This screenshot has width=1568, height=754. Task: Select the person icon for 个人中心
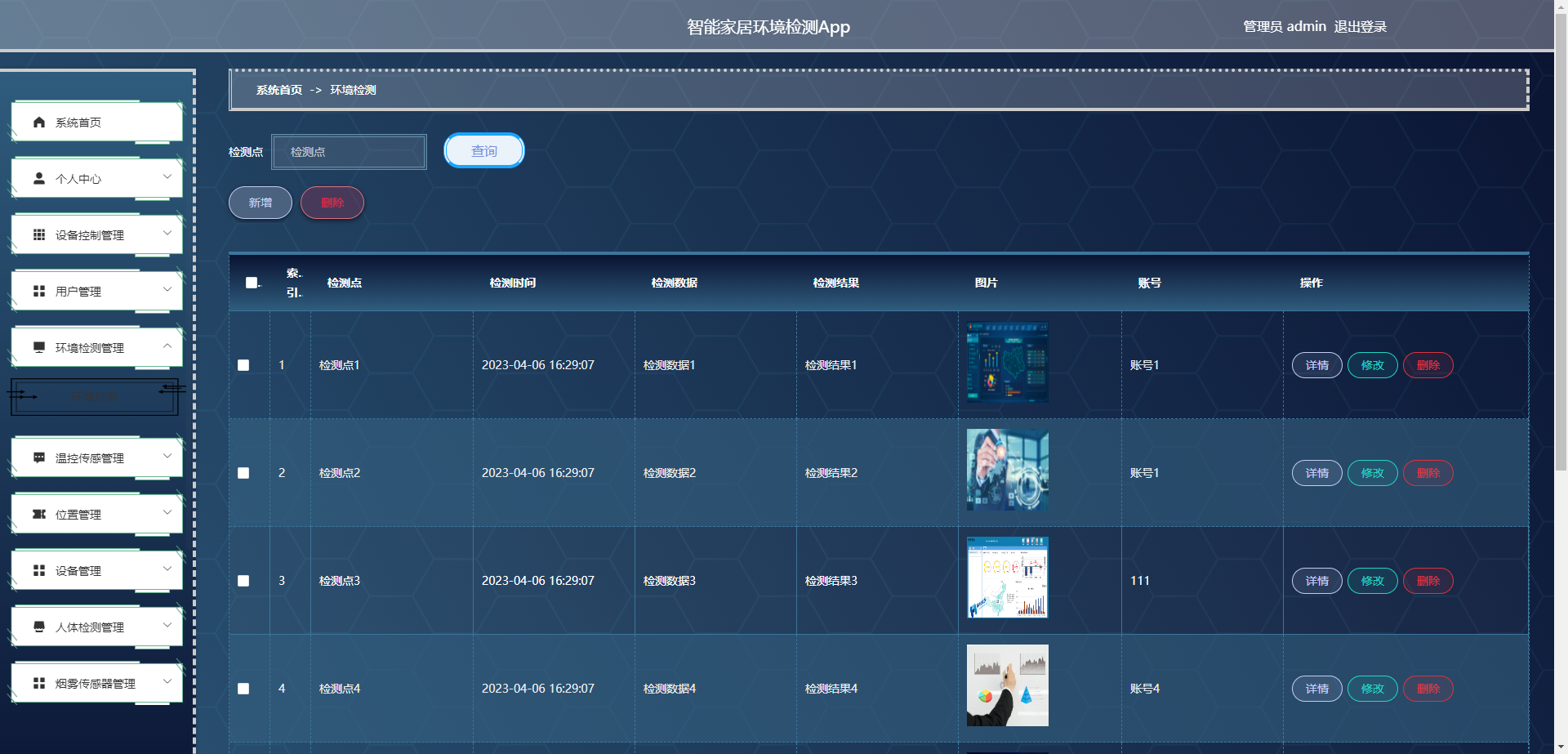38,178
